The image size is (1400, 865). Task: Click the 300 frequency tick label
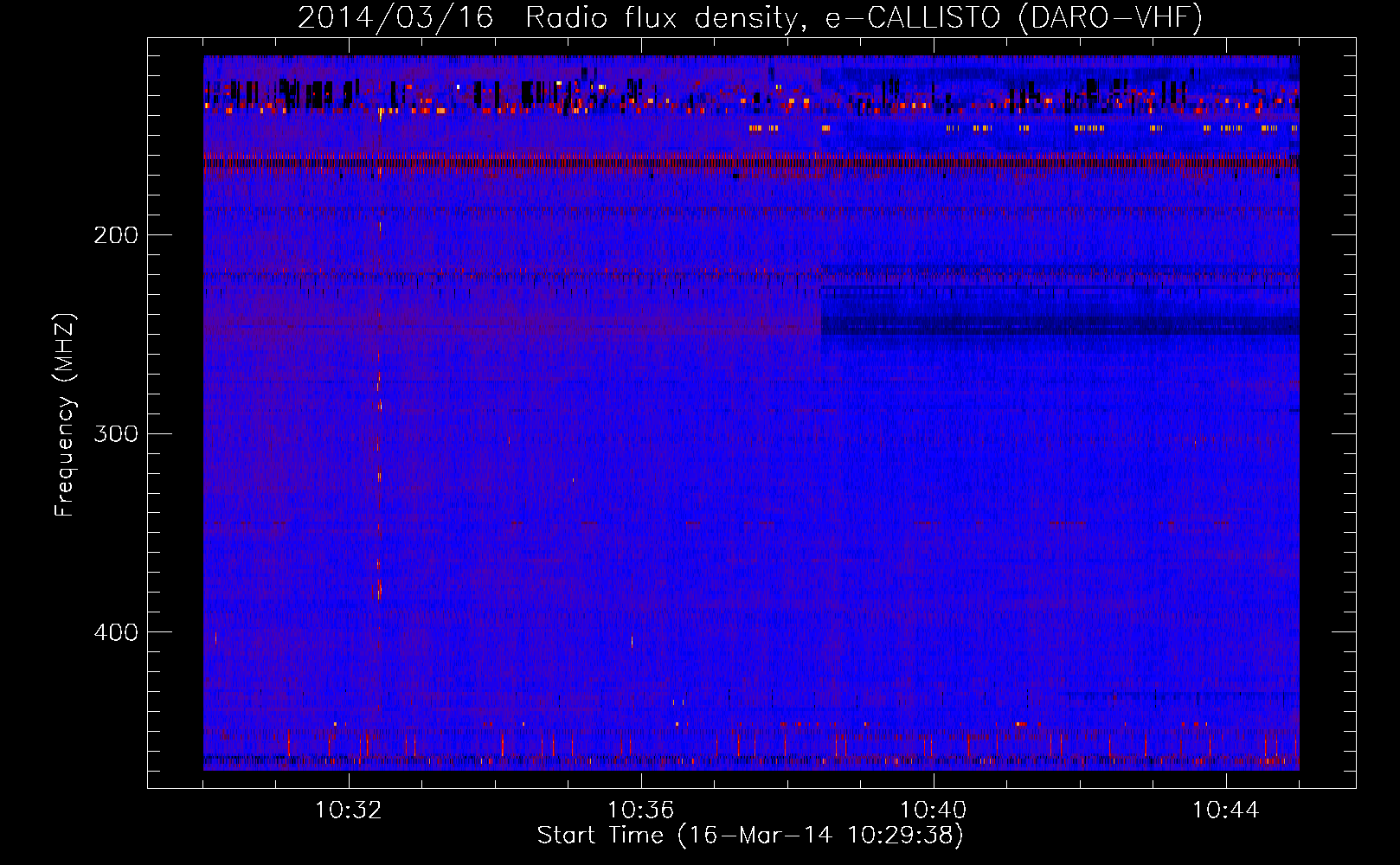(x=116, y=433)
